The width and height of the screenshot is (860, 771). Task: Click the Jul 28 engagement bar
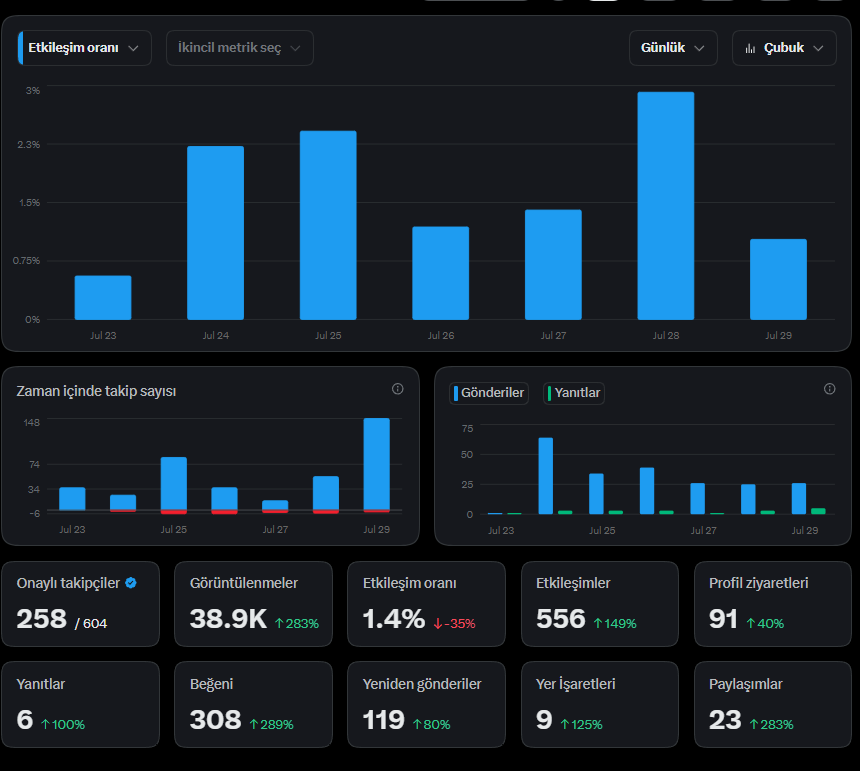(x=665, y=206)
